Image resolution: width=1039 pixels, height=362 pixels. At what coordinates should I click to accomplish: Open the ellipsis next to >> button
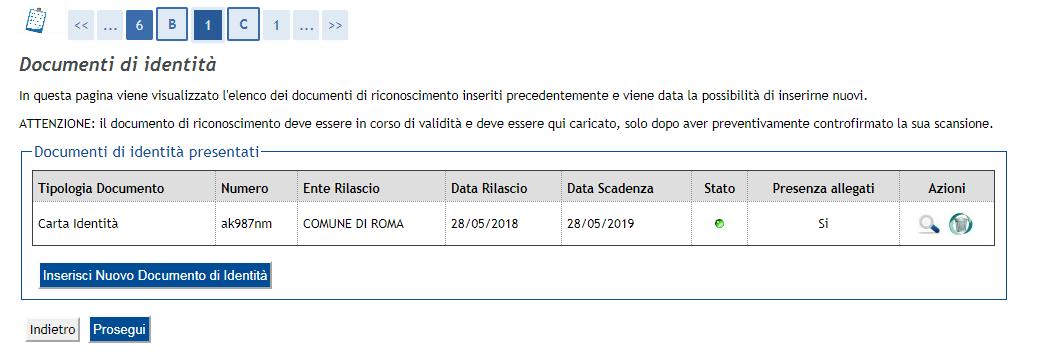pyautogui.click(x=305, y=25)
